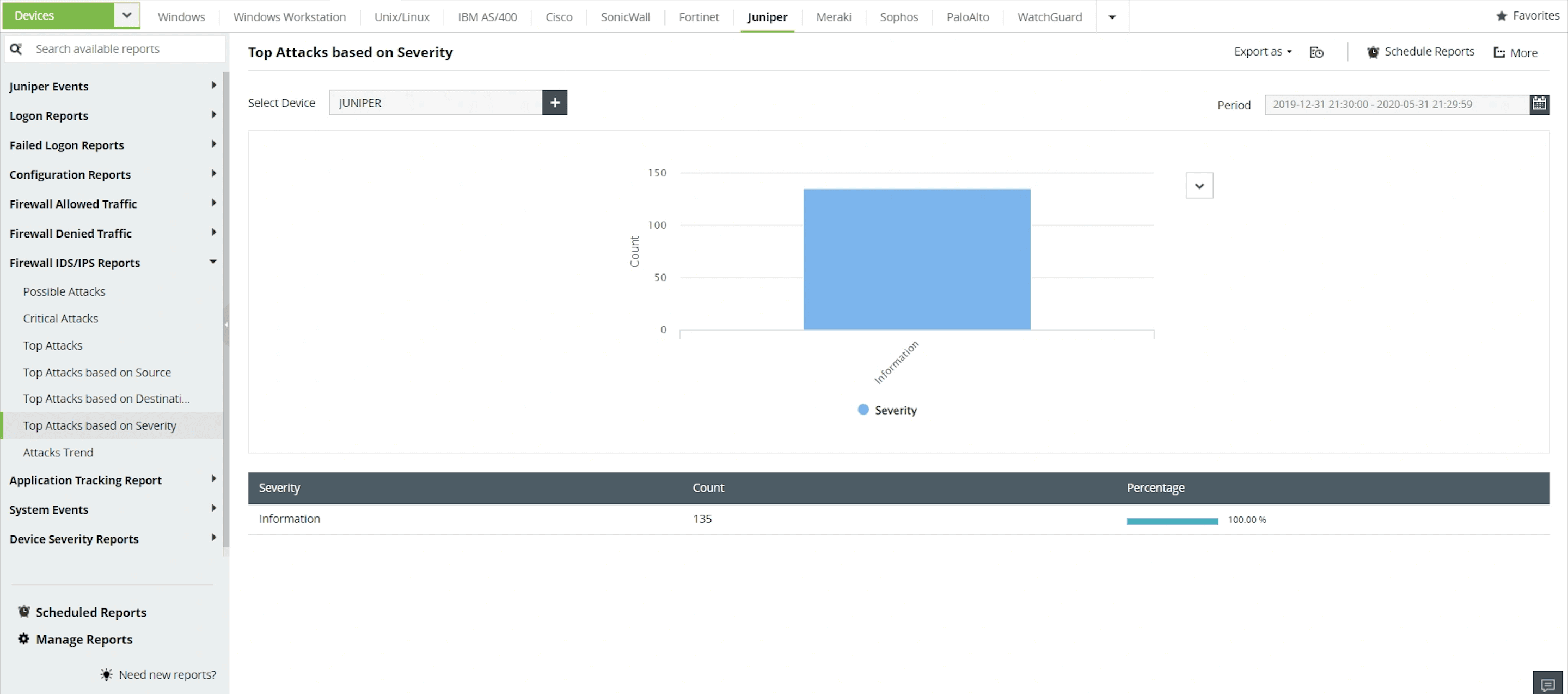Open the Devices dropdown arrow

pos(127,15)
